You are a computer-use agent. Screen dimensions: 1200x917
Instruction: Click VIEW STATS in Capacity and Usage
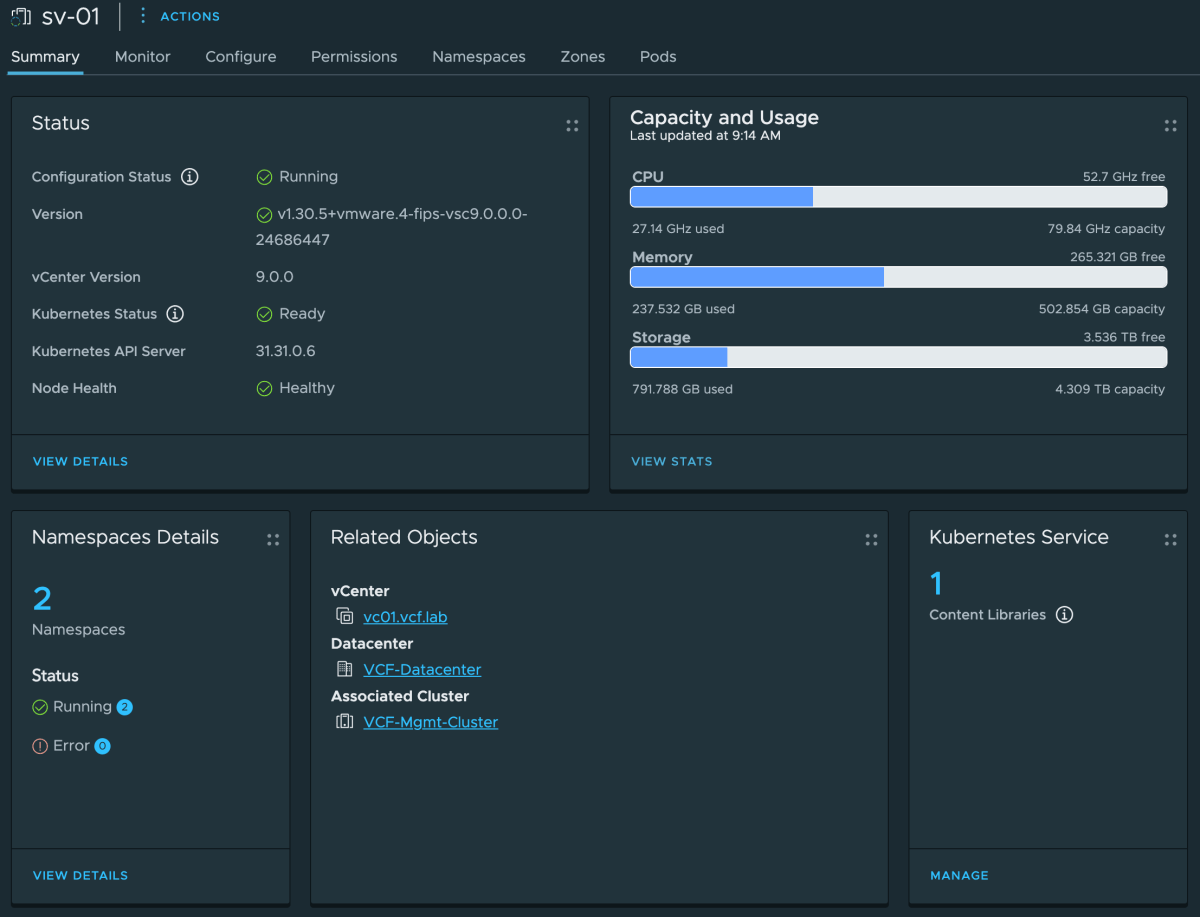pyautogui.click(x=671, y=461)
